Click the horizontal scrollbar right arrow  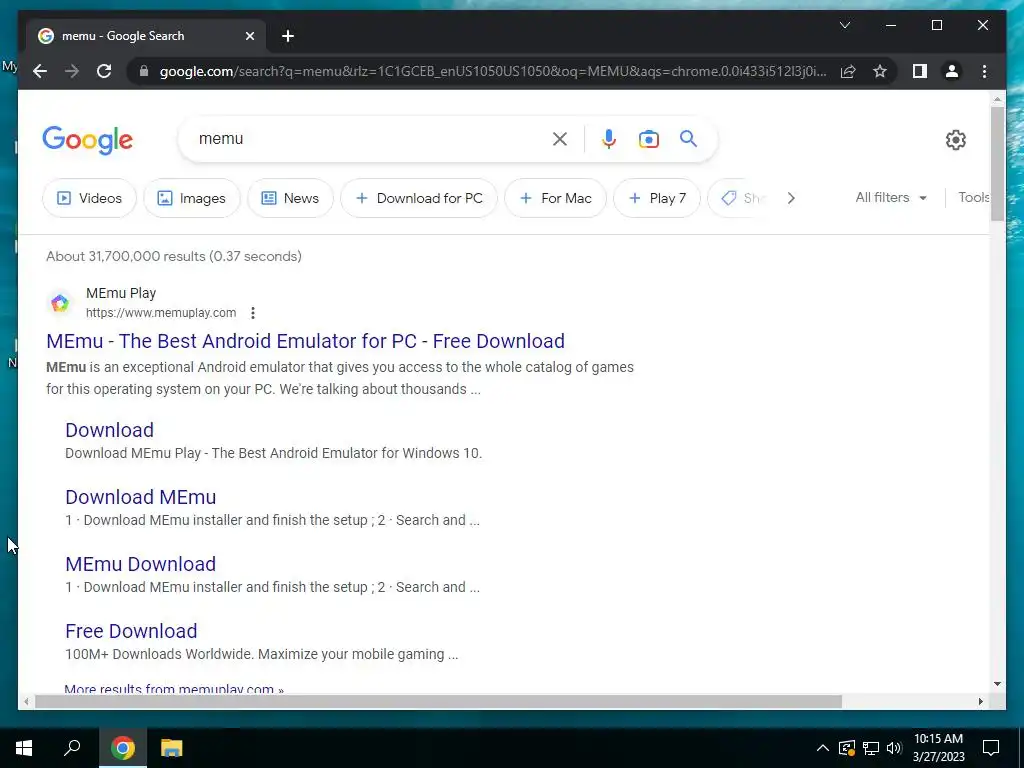point(980,701)
